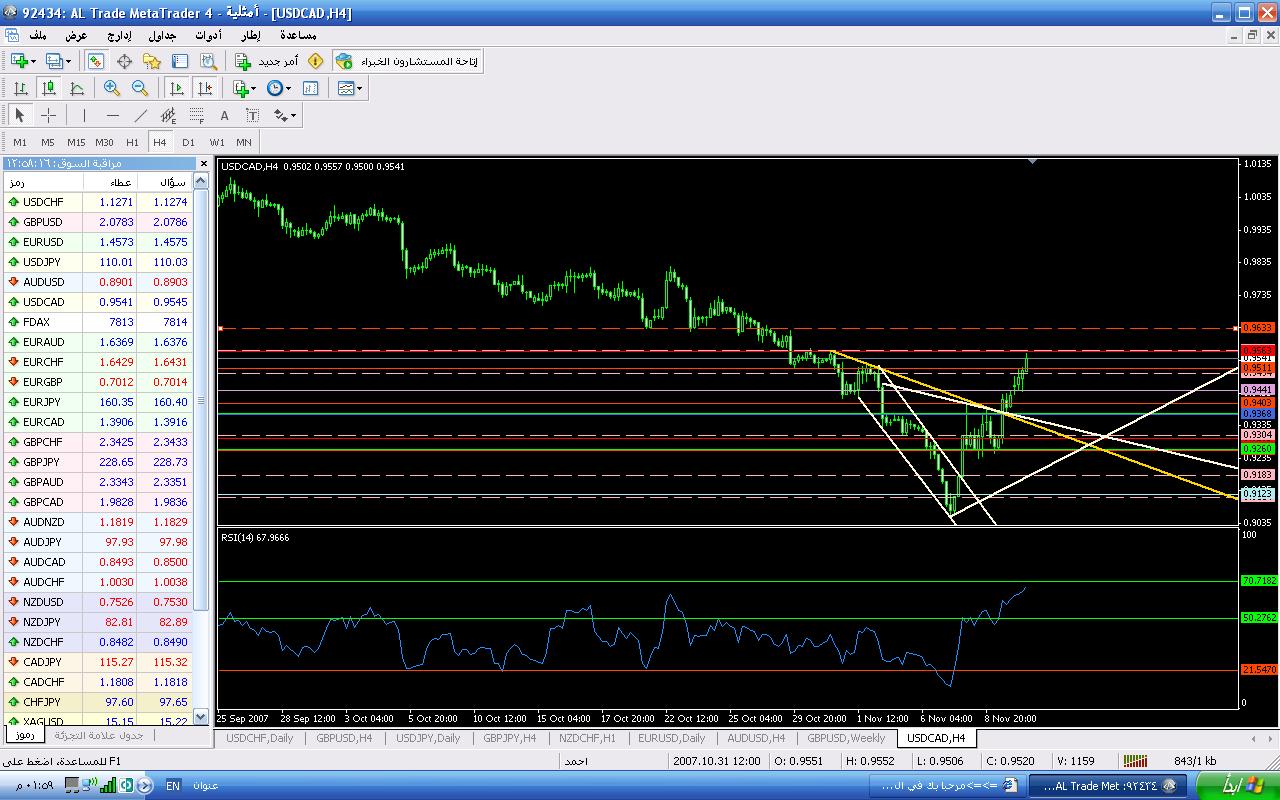This screenshot has height=800, width=1280.
Task: Click the Zoom Out magnifier icon
Action: tap(140, 88)
